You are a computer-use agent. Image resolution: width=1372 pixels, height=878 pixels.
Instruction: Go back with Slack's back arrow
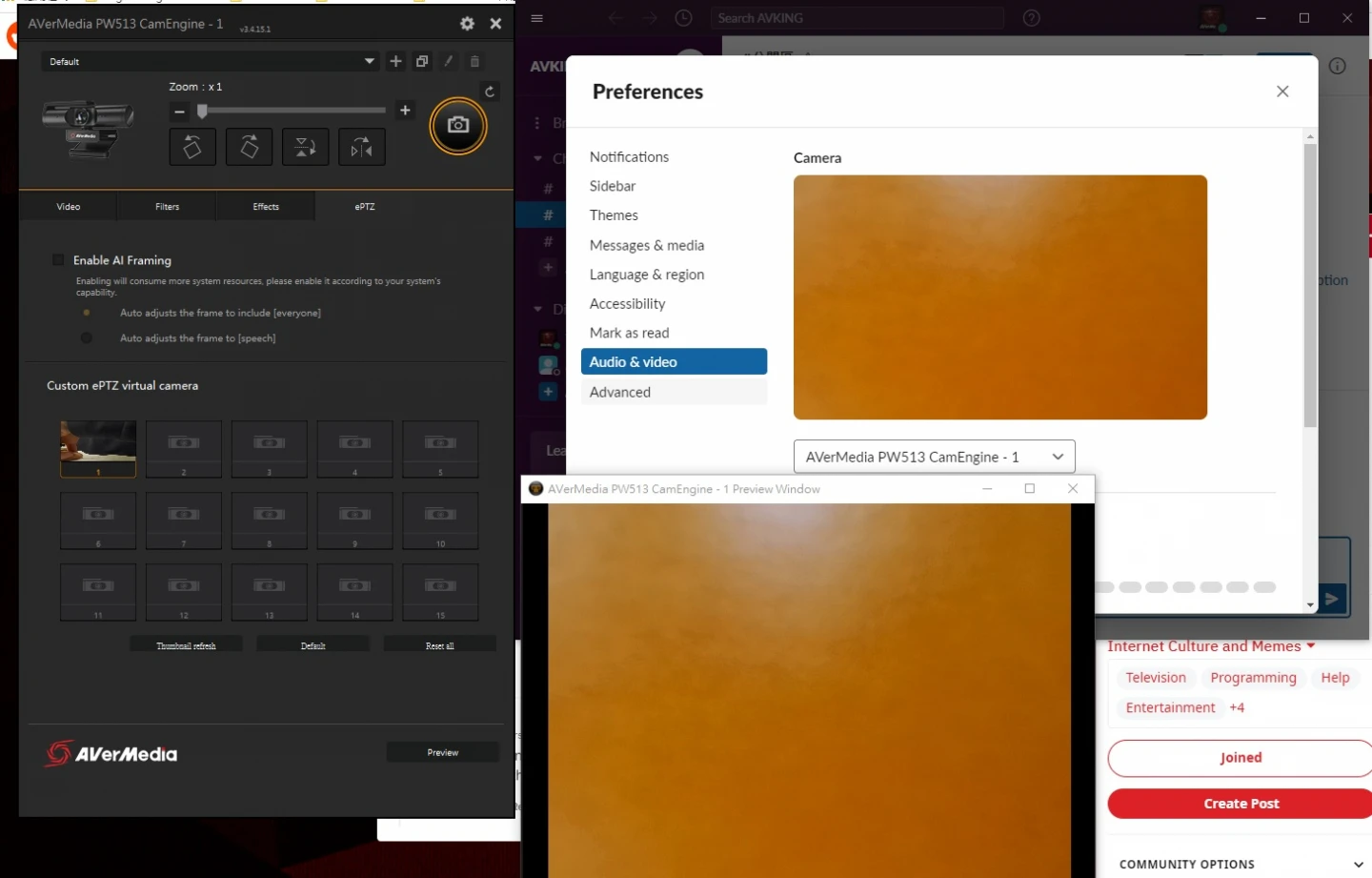click(x=616, y=18)
